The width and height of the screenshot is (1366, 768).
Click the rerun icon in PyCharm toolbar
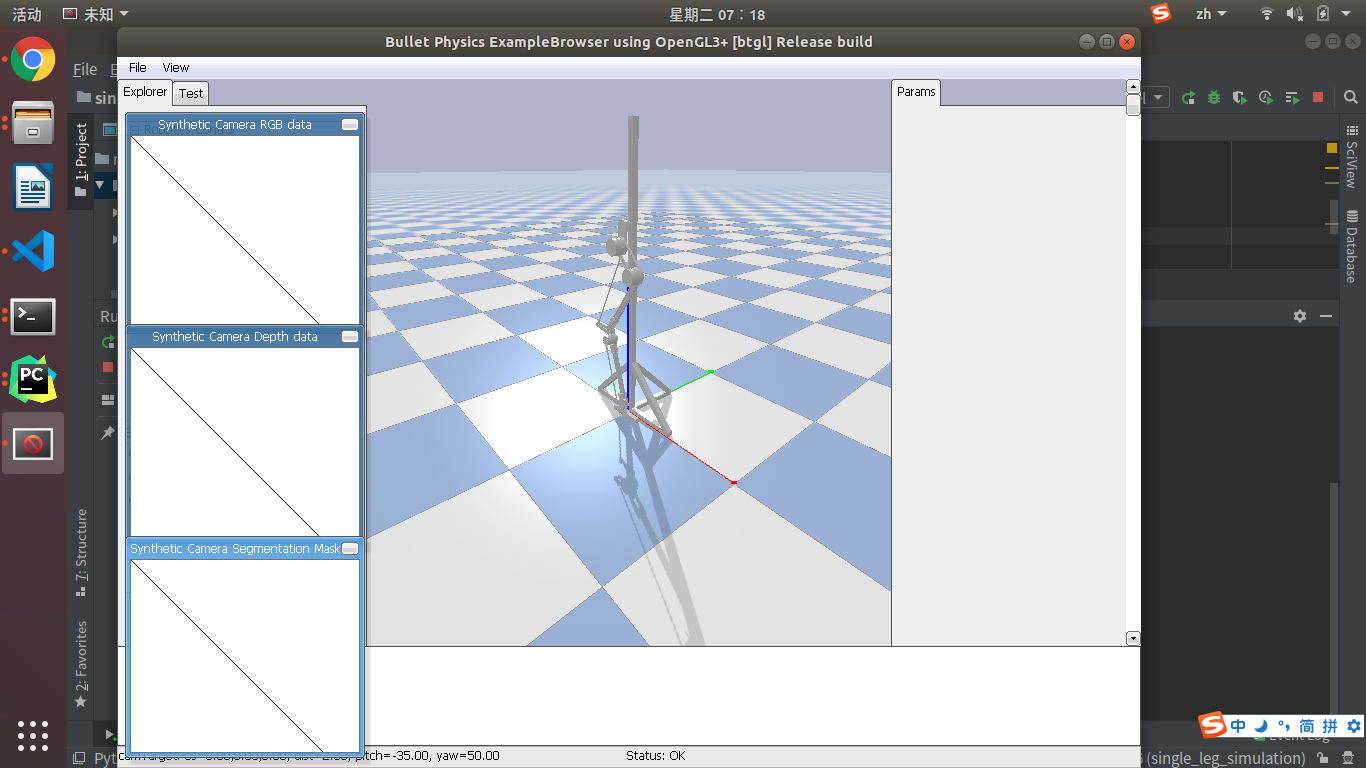(1188, 98)
